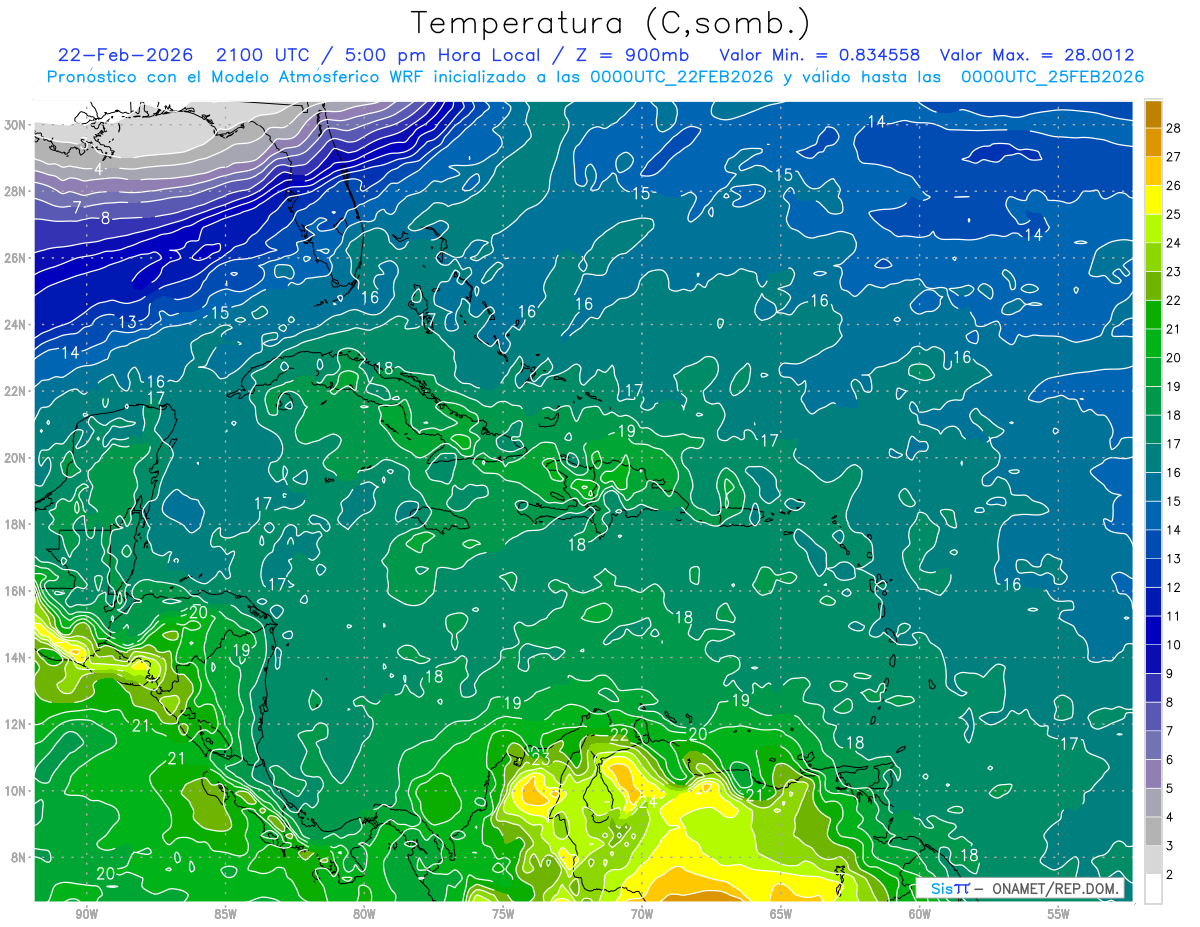Select the date text "22-Feb-2026"
This screenshot has height=927, width=1200.
[x=128, y=55]
